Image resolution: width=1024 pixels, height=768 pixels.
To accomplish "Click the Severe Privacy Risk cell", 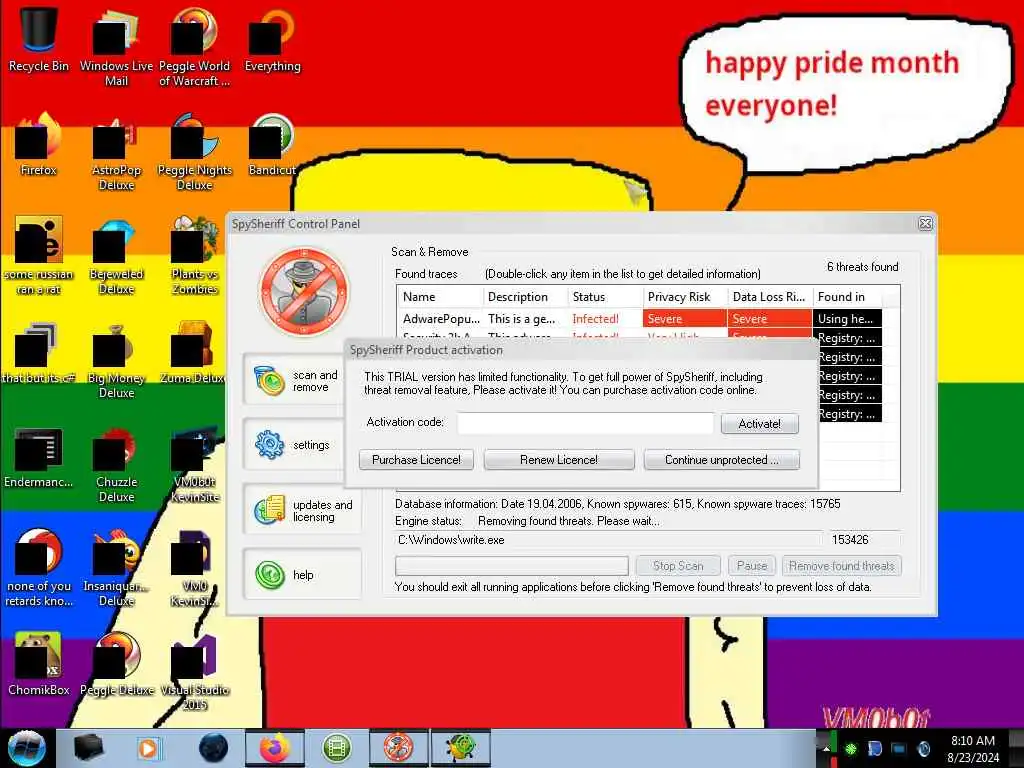I will click(x=684, y=319).
